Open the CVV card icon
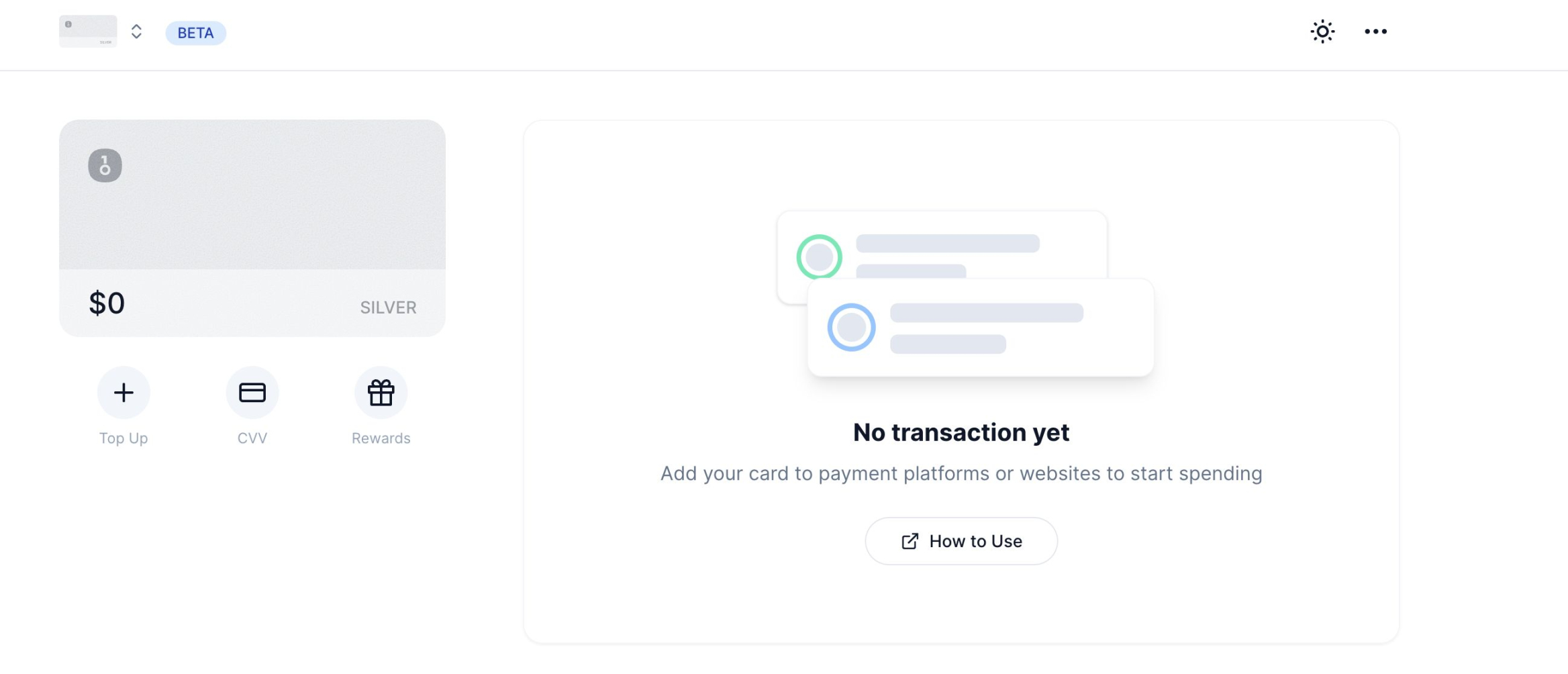Screen dimensions: 1568x674 point(252,392)
